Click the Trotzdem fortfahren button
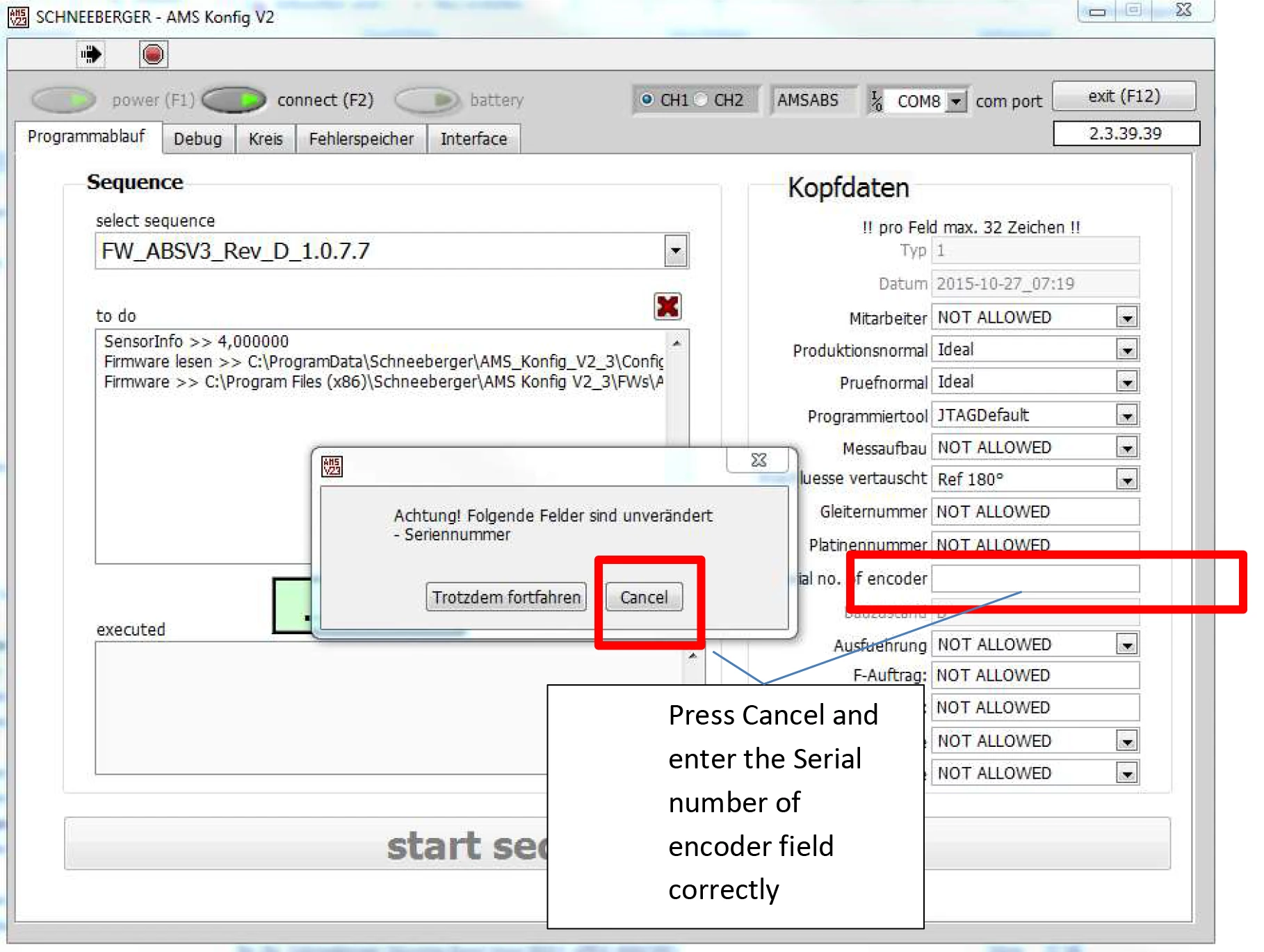Viewport: 1264px width, 952px height. 505,597
